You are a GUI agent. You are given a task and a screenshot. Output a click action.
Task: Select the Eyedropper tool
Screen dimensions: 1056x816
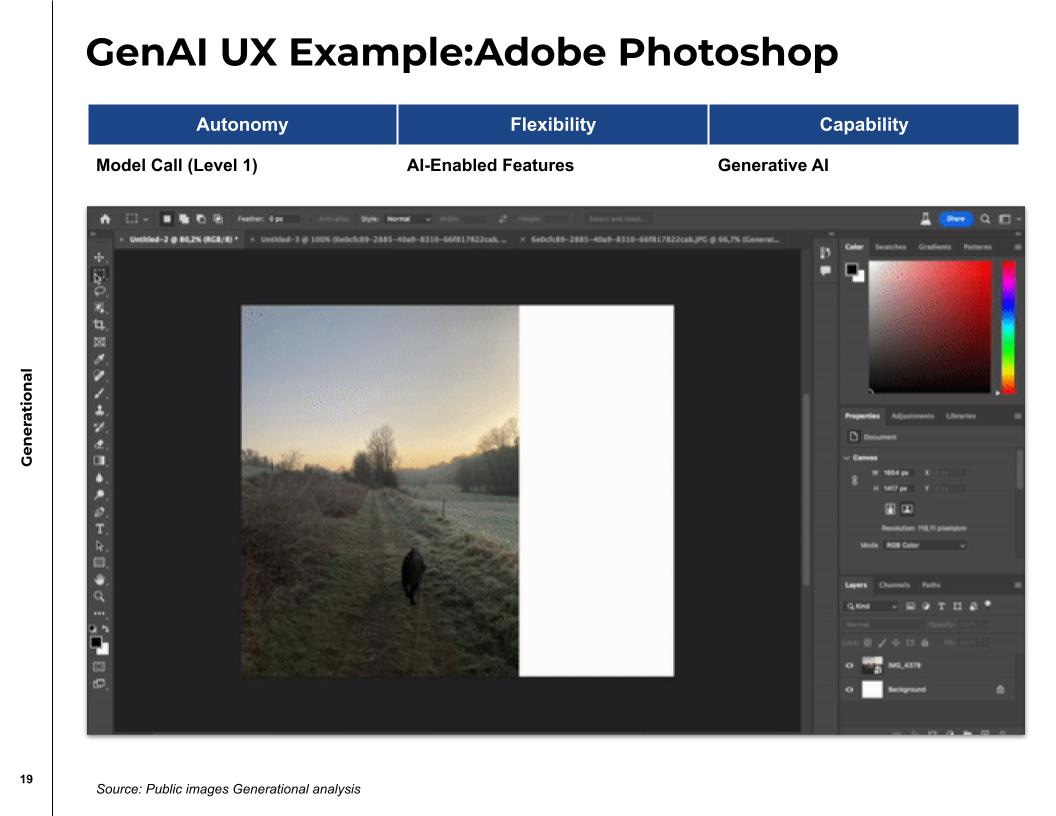click(x=99, y=358)
